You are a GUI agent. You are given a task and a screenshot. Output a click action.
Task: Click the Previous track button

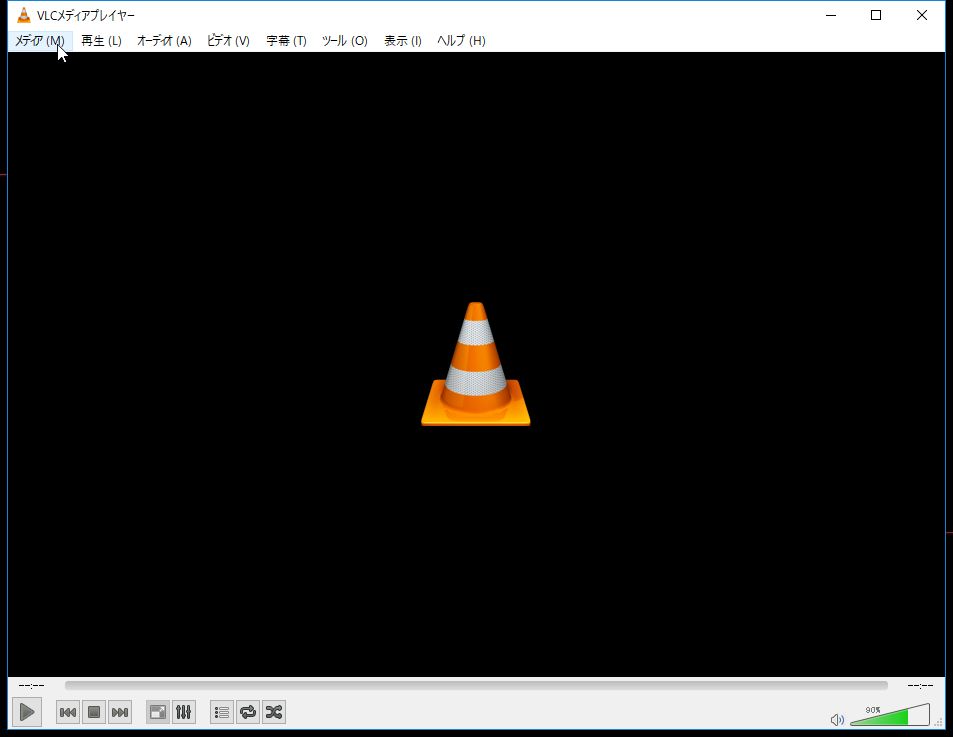click(x=68, y=712)
